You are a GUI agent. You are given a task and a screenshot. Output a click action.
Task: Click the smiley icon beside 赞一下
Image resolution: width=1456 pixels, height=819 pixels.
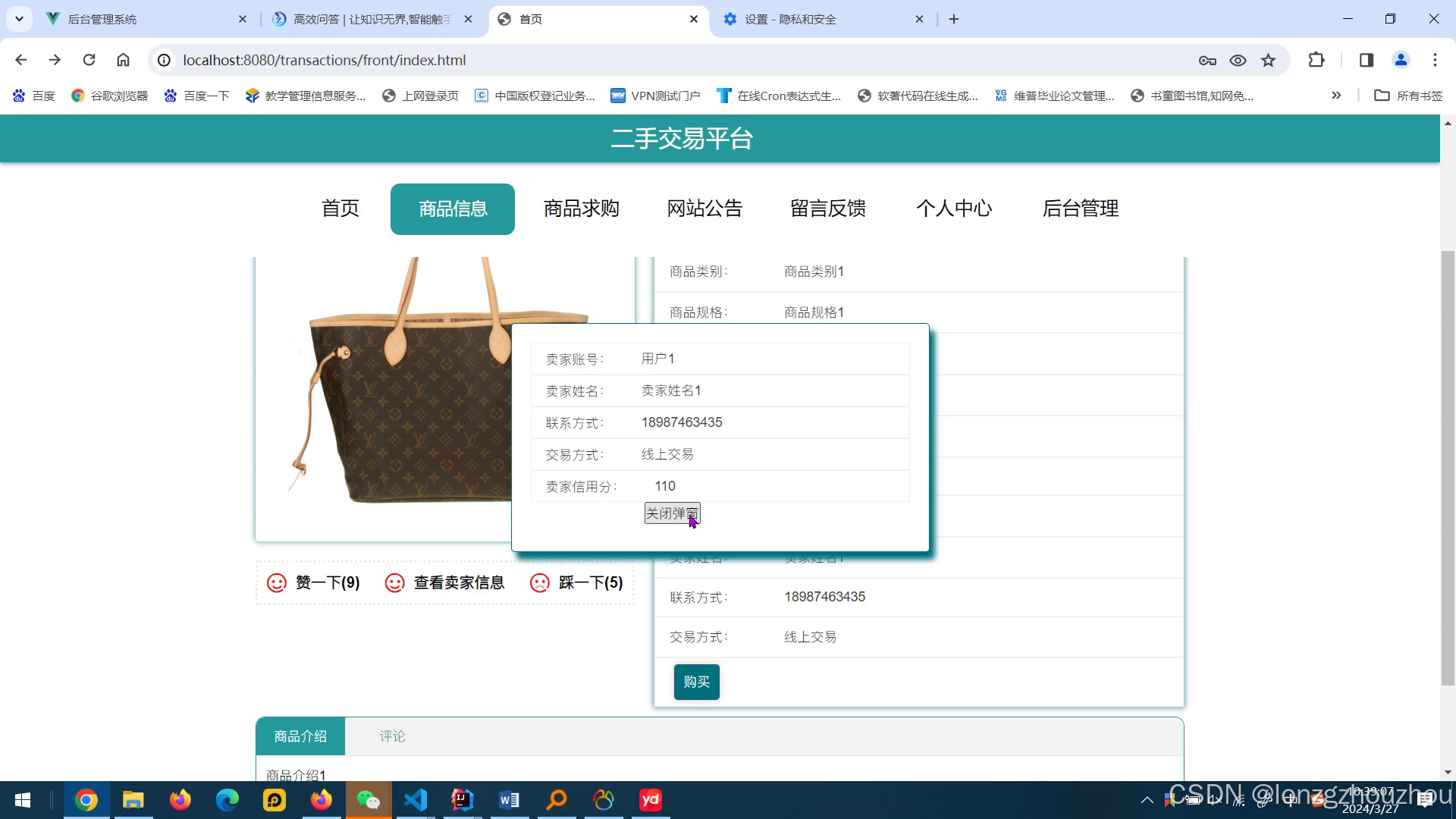coord(277,582)
